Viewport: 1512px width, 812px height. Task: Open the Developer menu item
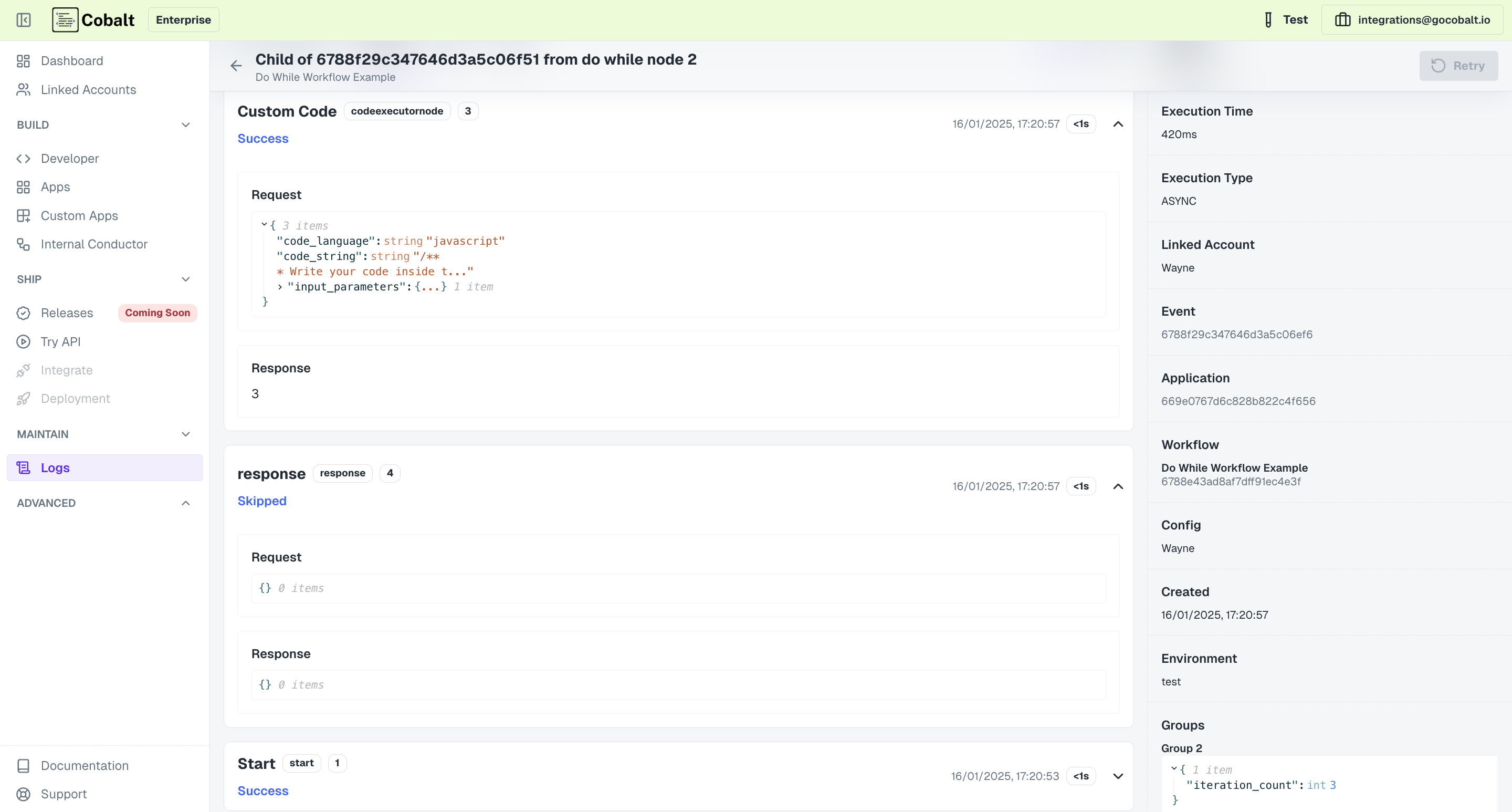point(70,158)
